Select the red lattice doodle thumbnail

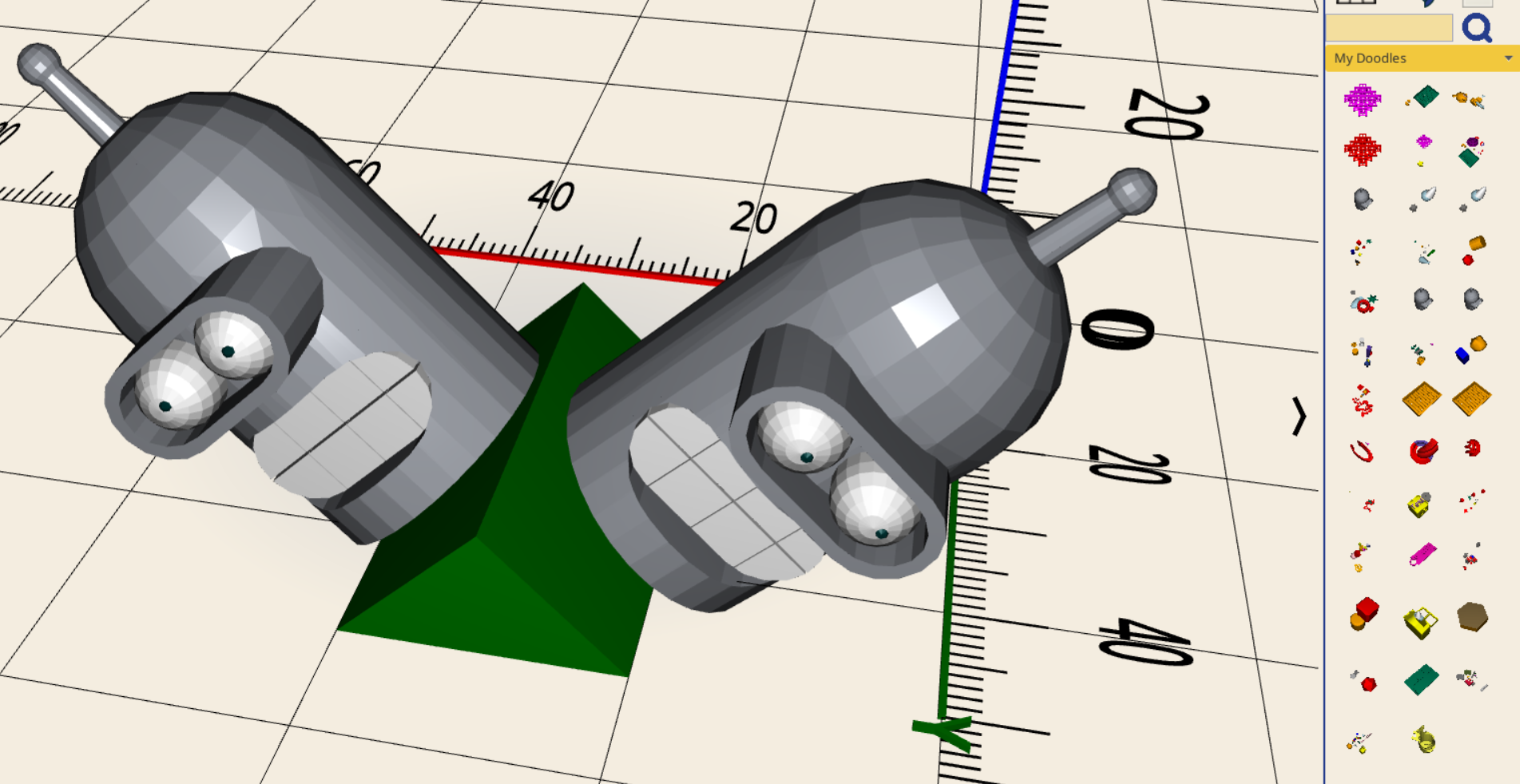pos(1363,149)
